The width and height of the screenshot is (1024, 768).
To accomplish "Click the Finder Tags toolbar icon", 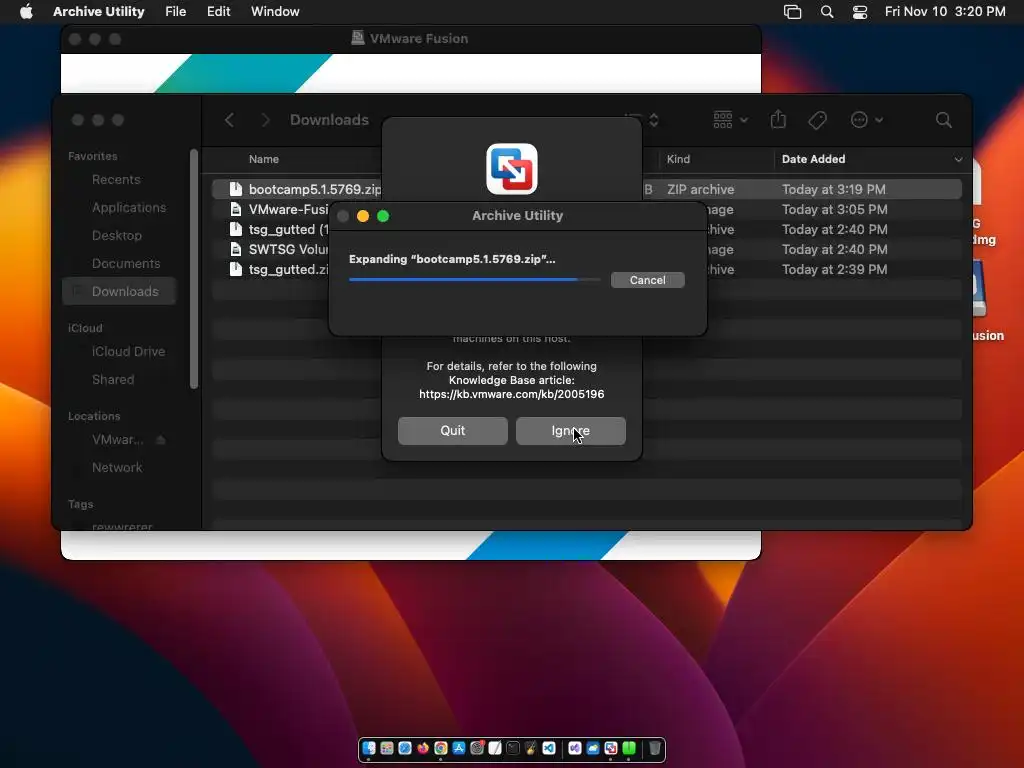I will [x=817, y=120].
